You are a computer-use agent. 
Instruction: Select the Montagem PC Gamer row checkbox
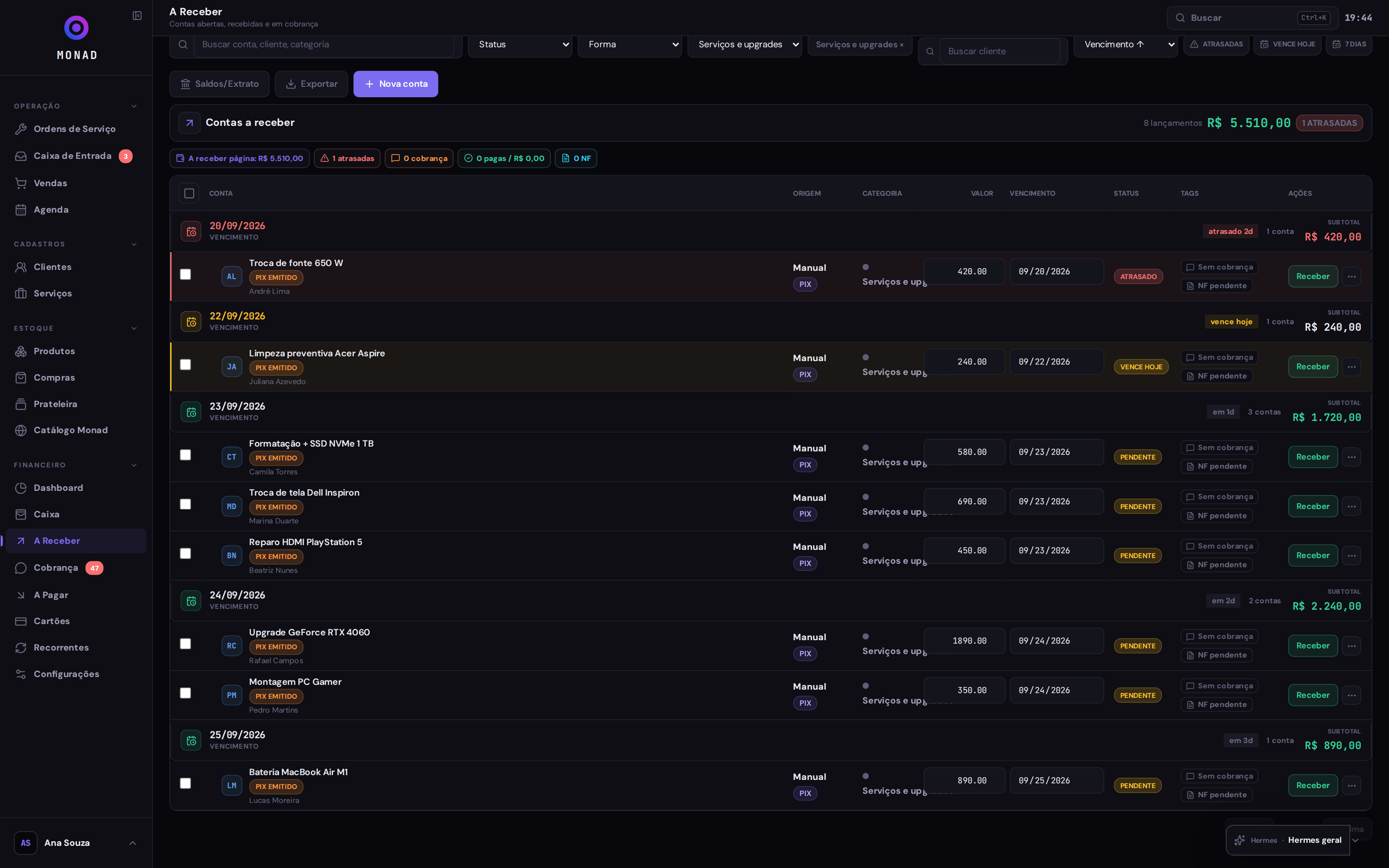click(x=185, y=693)
